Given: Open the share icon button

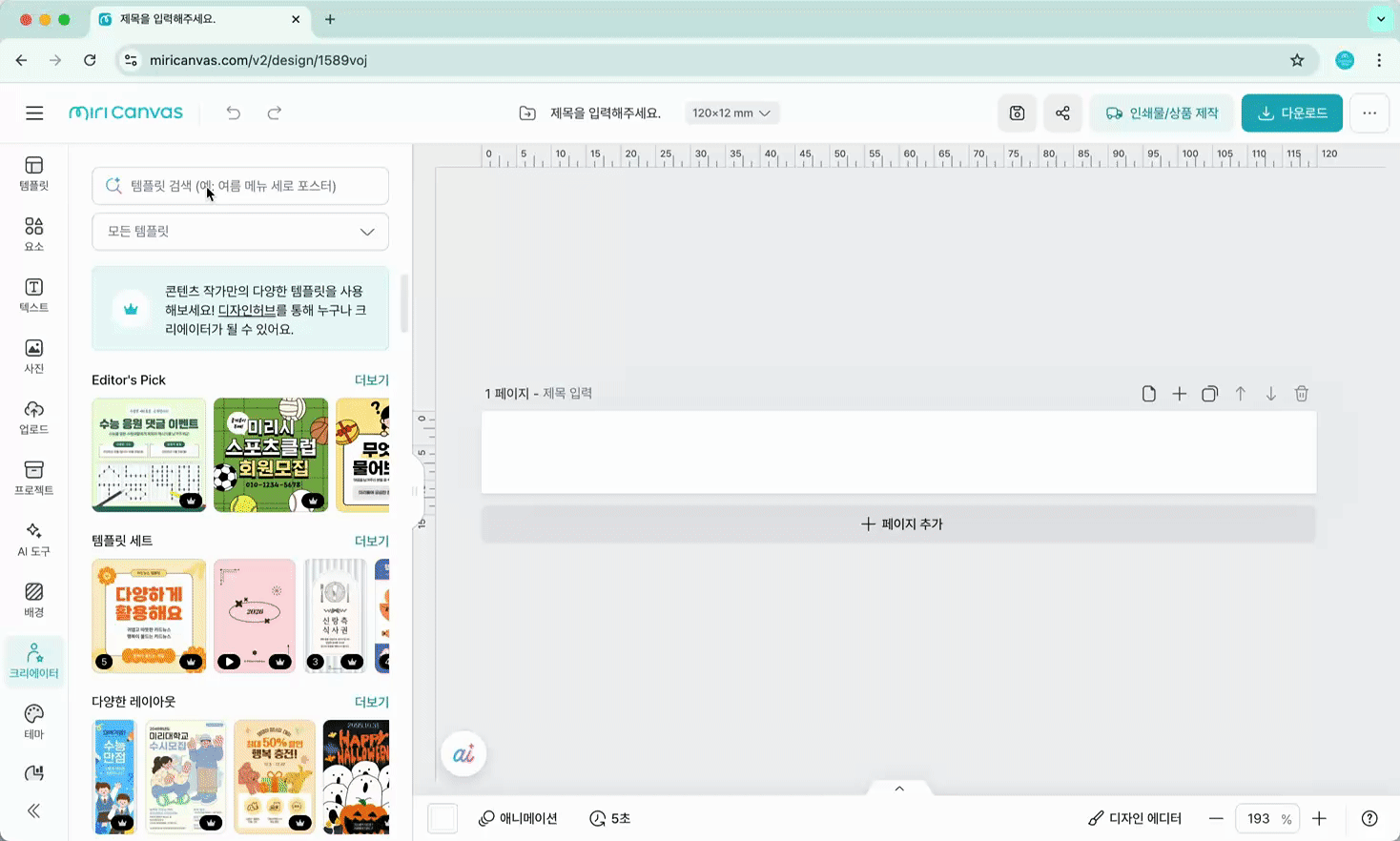Looking at the screenshot, I should [1062, 113].
